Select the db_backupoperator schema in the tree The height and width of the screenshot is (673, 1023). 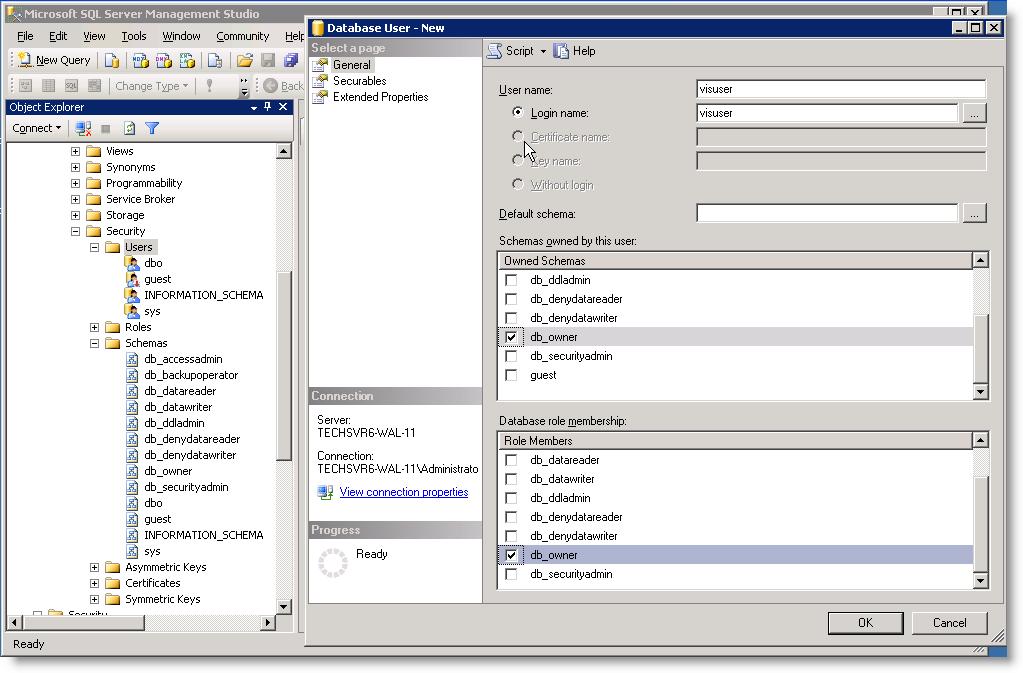pos(191,375)
